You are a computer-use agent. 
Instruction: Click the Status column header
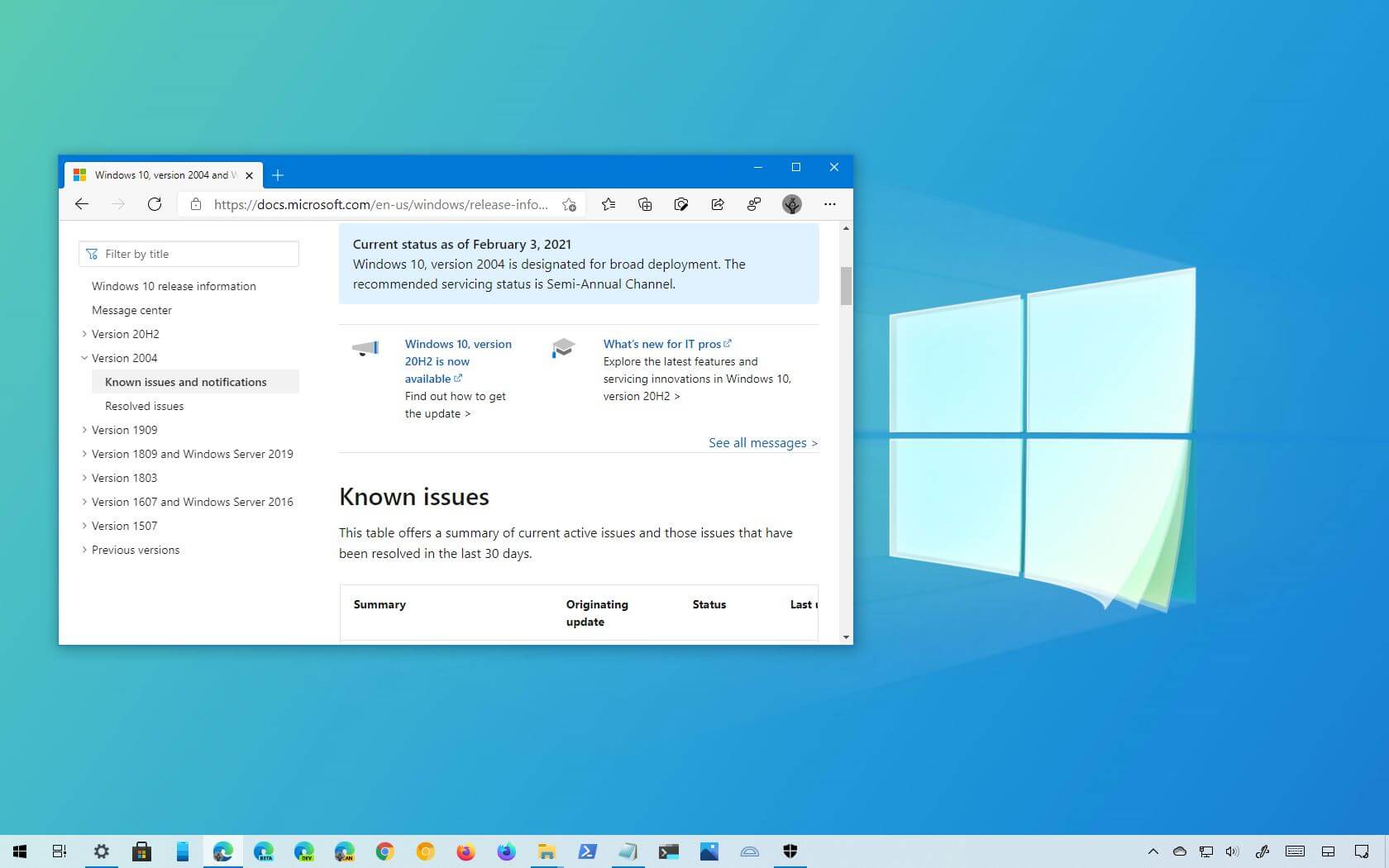[x=709, y=604]
